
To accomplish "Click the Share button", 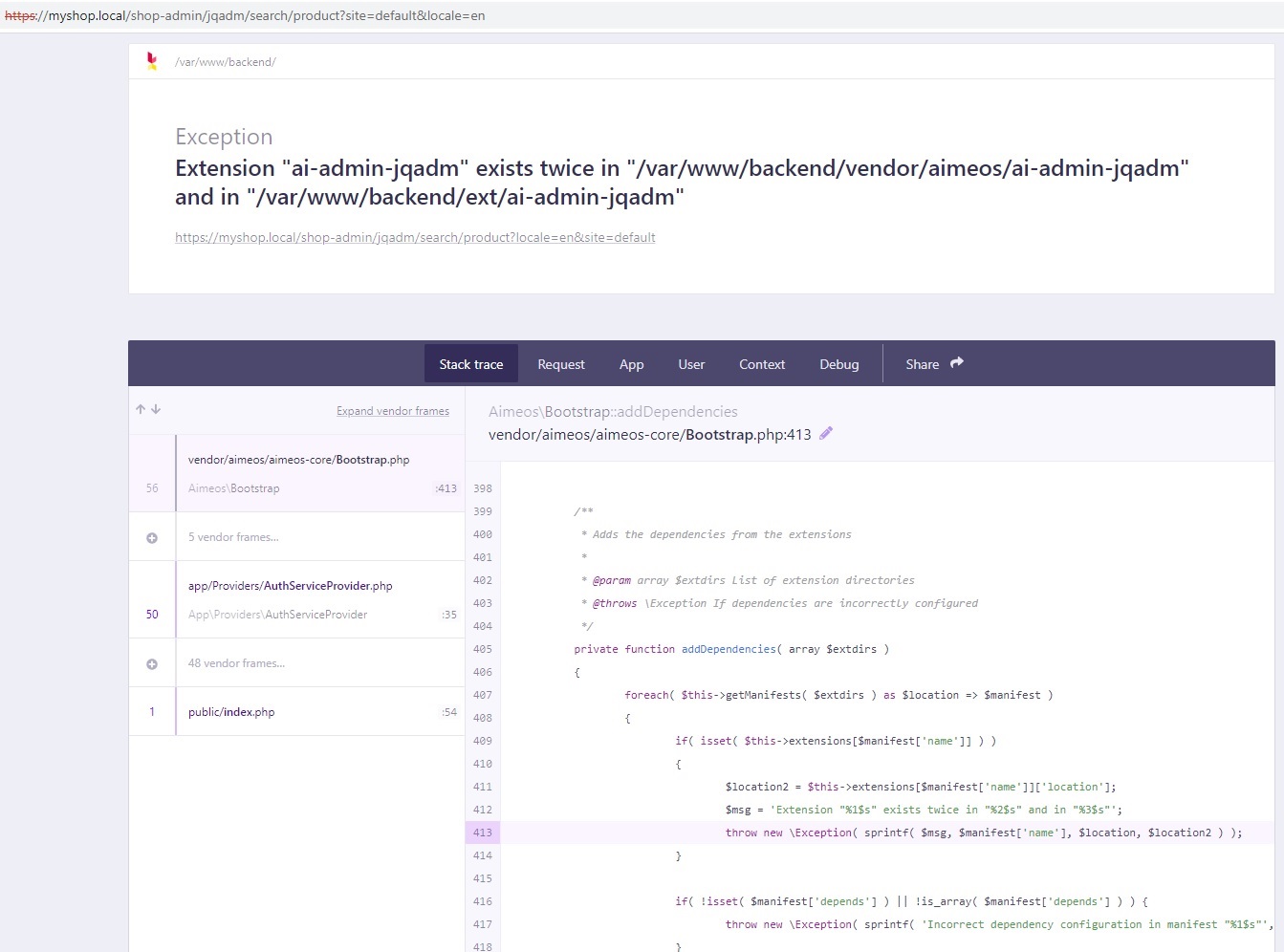I will pos(934,364).
